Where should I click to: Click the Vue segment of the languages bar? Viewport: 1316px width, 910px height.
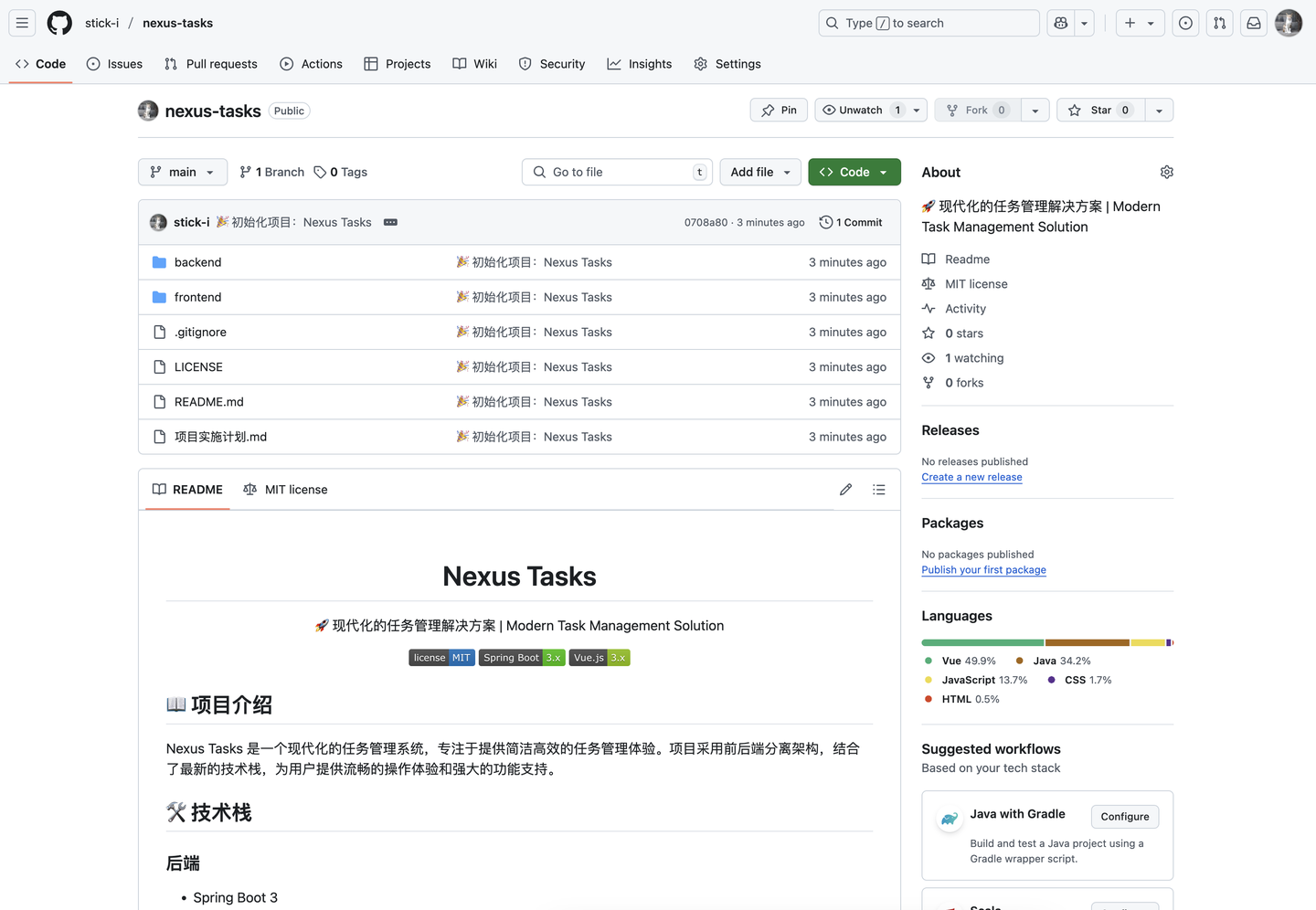(978, 642)
